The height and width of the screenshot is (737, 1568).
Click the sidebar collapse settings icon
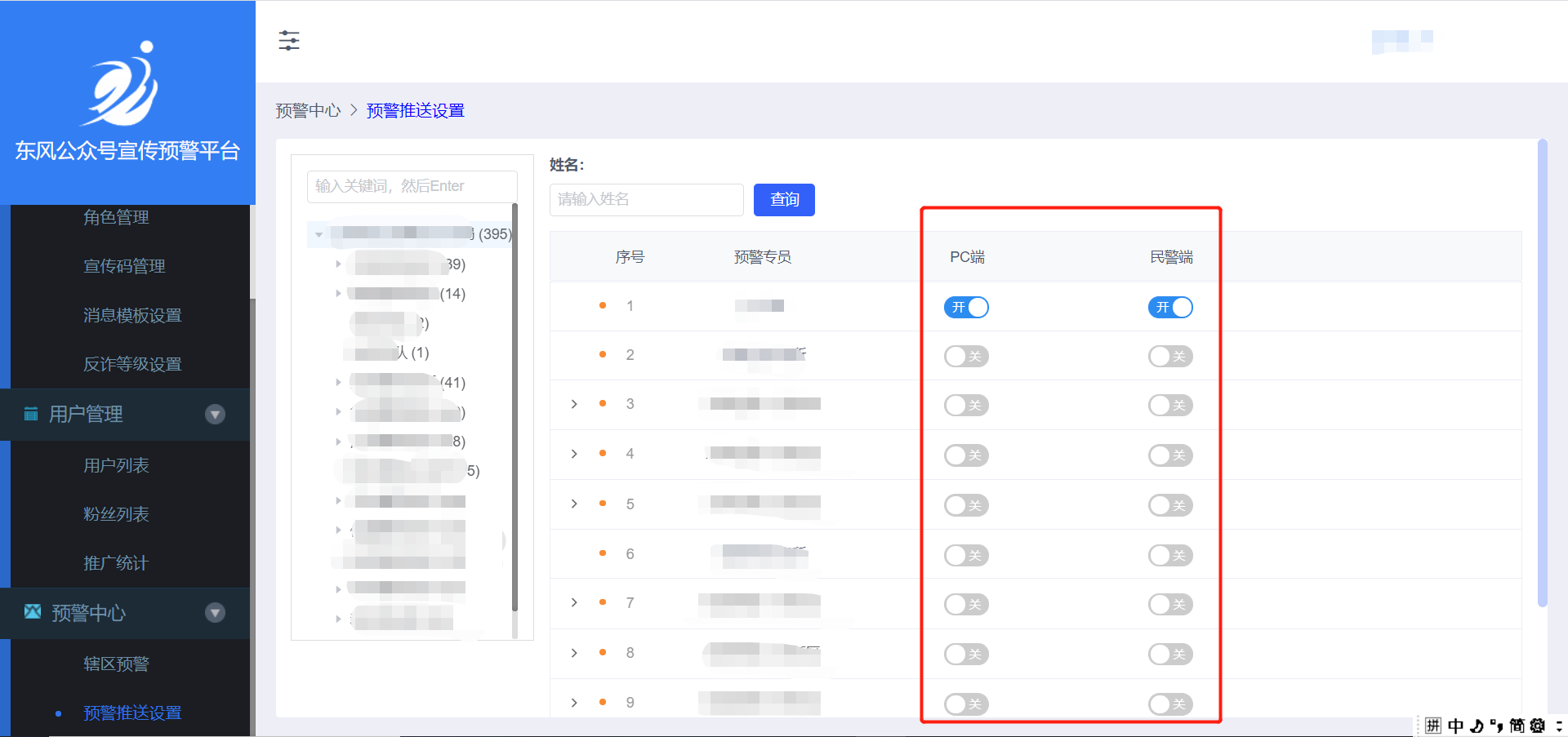click(289, 41)
